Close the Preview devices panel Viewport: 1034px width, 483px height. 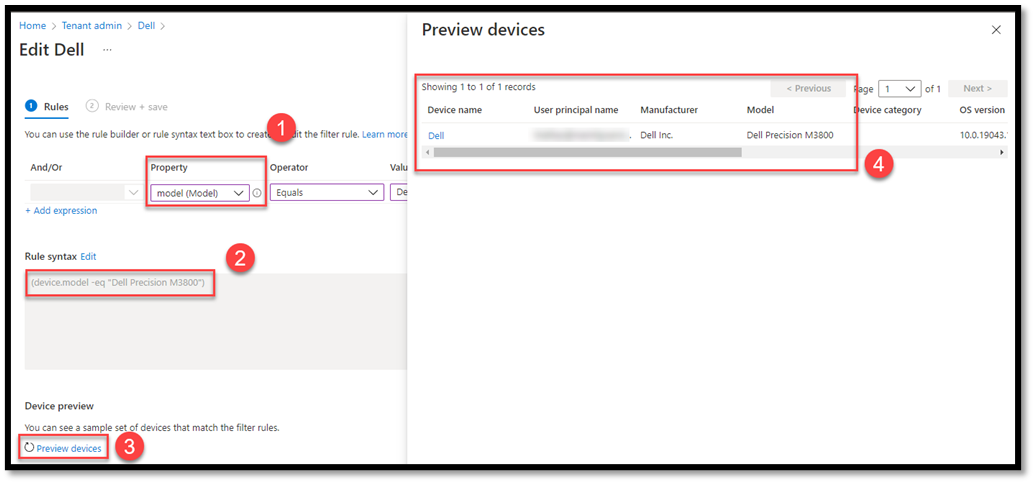click(x=996, y=30)
